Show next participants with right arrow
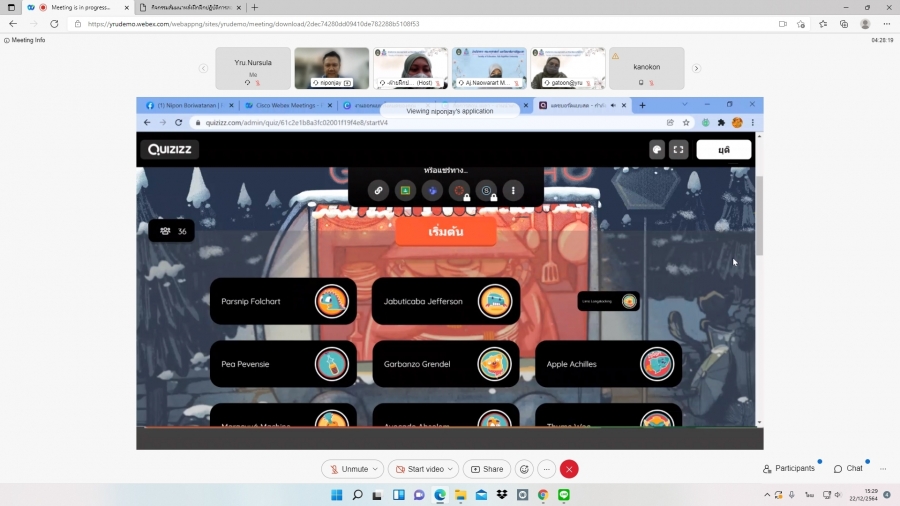The width and height of the screenshot is (900, 506). [x=696, y=69]
